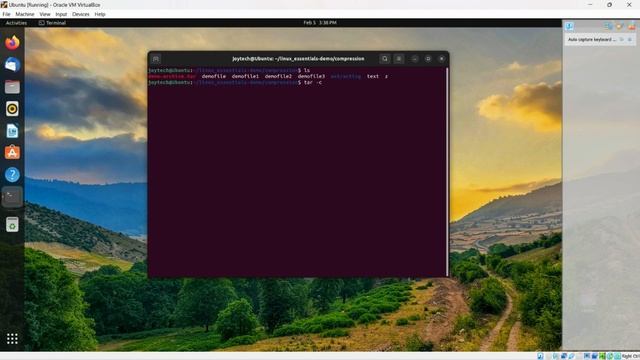The image size is (640, 360).
Task: Open the VirtualBox Input menu
Action: click(61, 14)
